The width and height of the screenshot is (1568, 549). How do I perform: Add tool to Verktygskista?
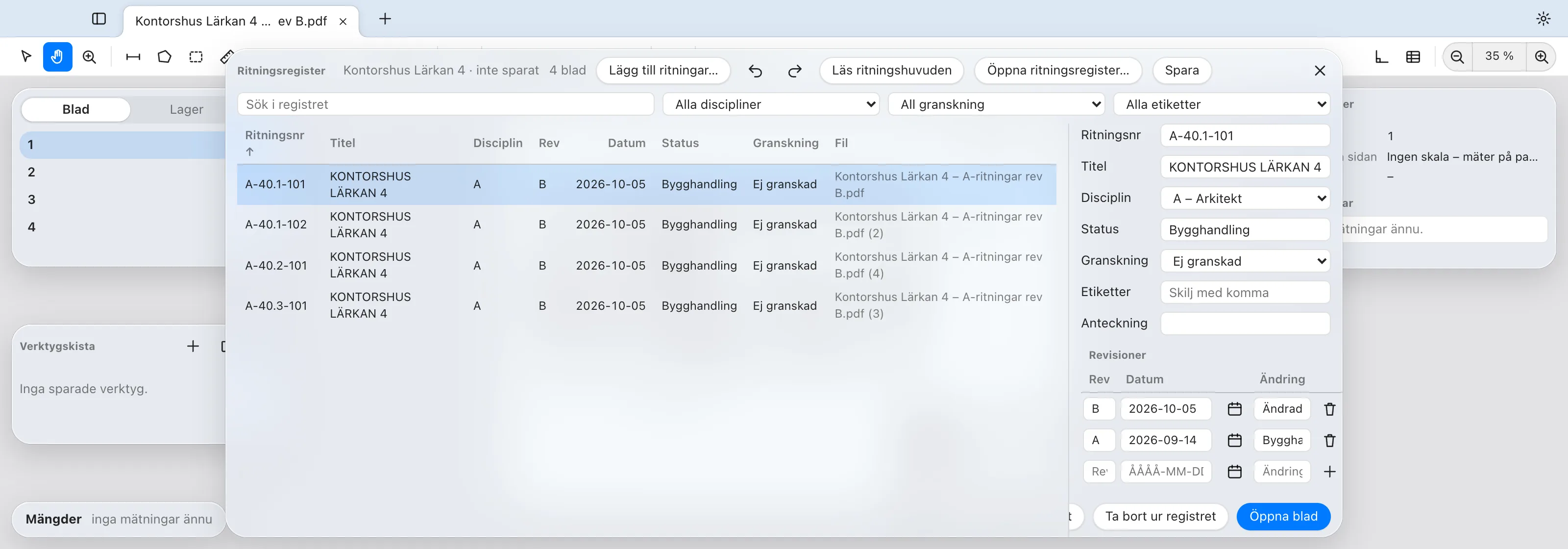click(193, 347)
